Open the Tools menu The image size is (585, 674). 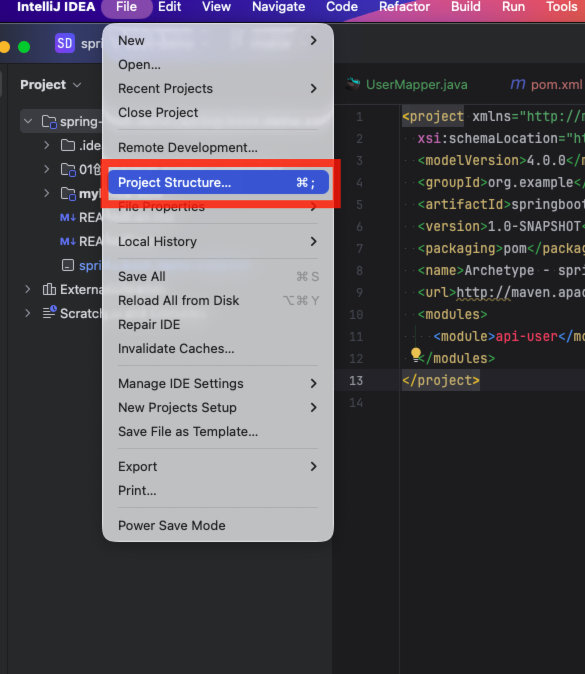coord(561,7)
